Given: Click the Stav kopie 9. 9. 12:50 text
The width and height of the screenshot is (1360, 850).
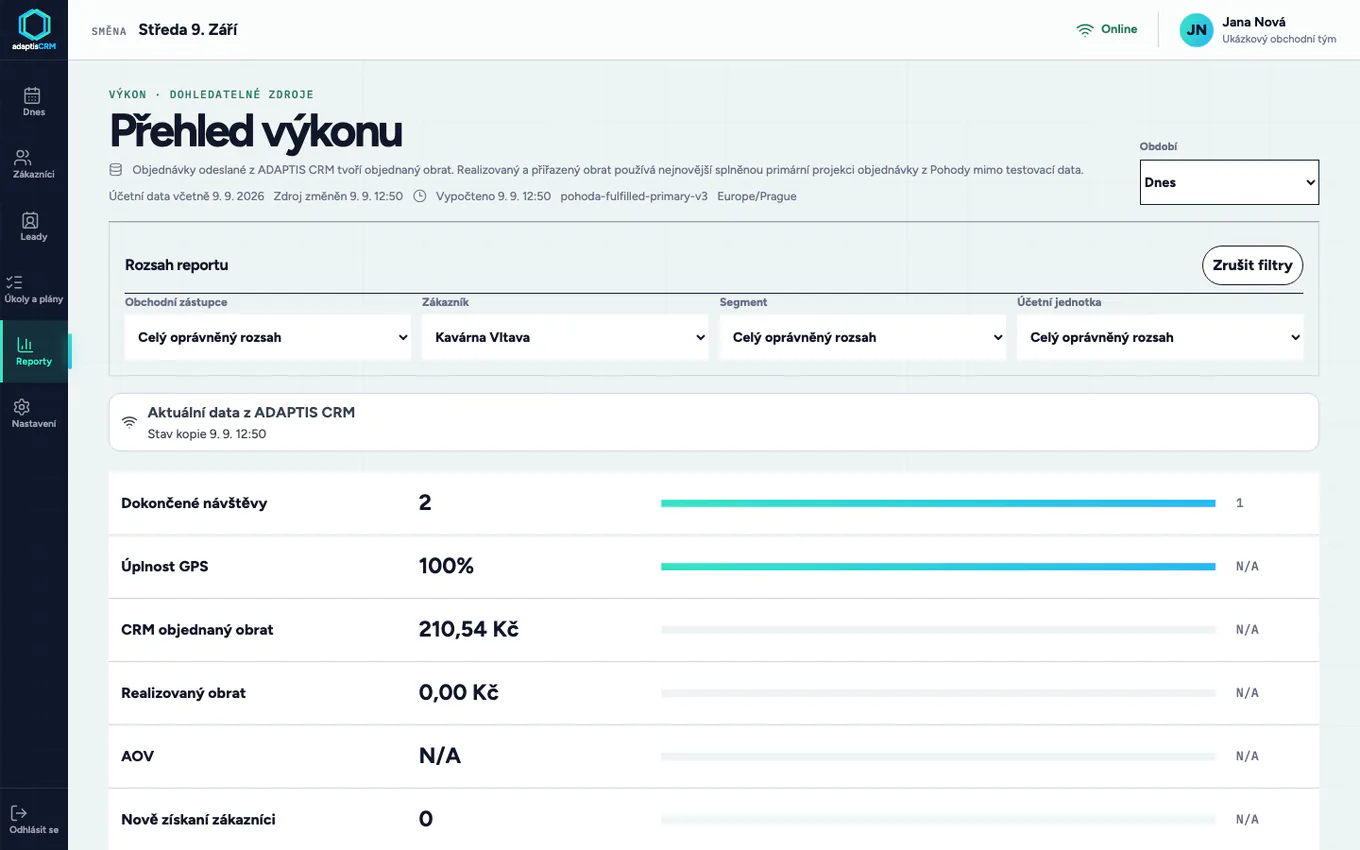Looking at the screenshot, I should (x=207, y=434).
